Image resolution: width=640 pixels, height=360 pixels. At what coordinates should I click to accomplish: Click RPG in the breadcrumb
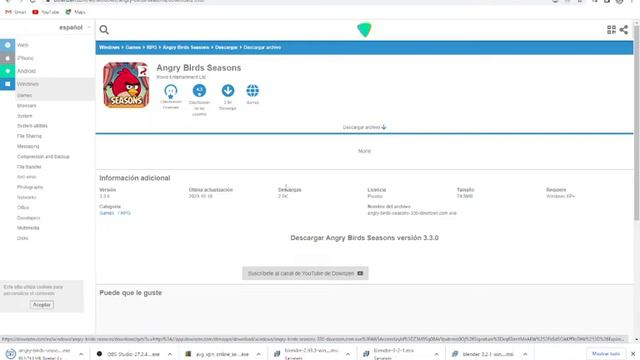coord(152,47)
